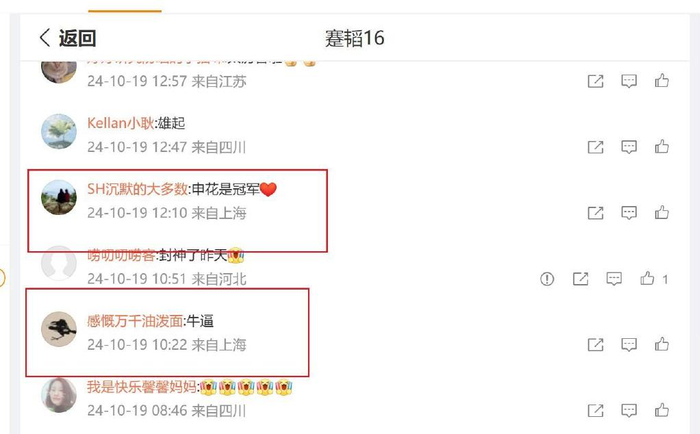Image resolution: width=700 pixels, height=434 pixels.
Task: Report the 封神了昨天 comment with the exclamation icon
Action: (x=547, y=279)
